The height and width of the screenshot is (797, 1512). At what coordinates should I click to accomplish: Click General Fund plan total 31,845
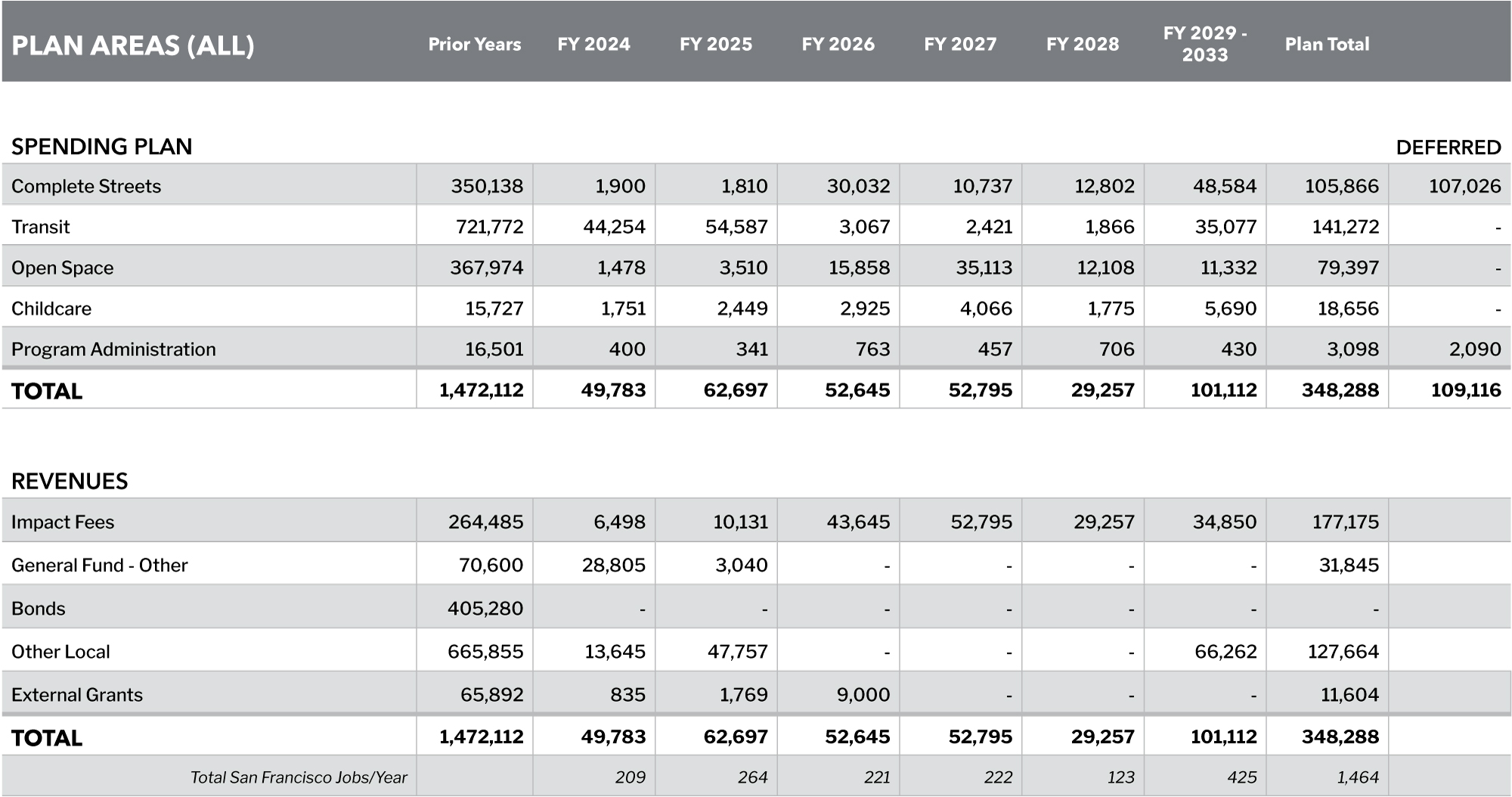coord(1349,565)
